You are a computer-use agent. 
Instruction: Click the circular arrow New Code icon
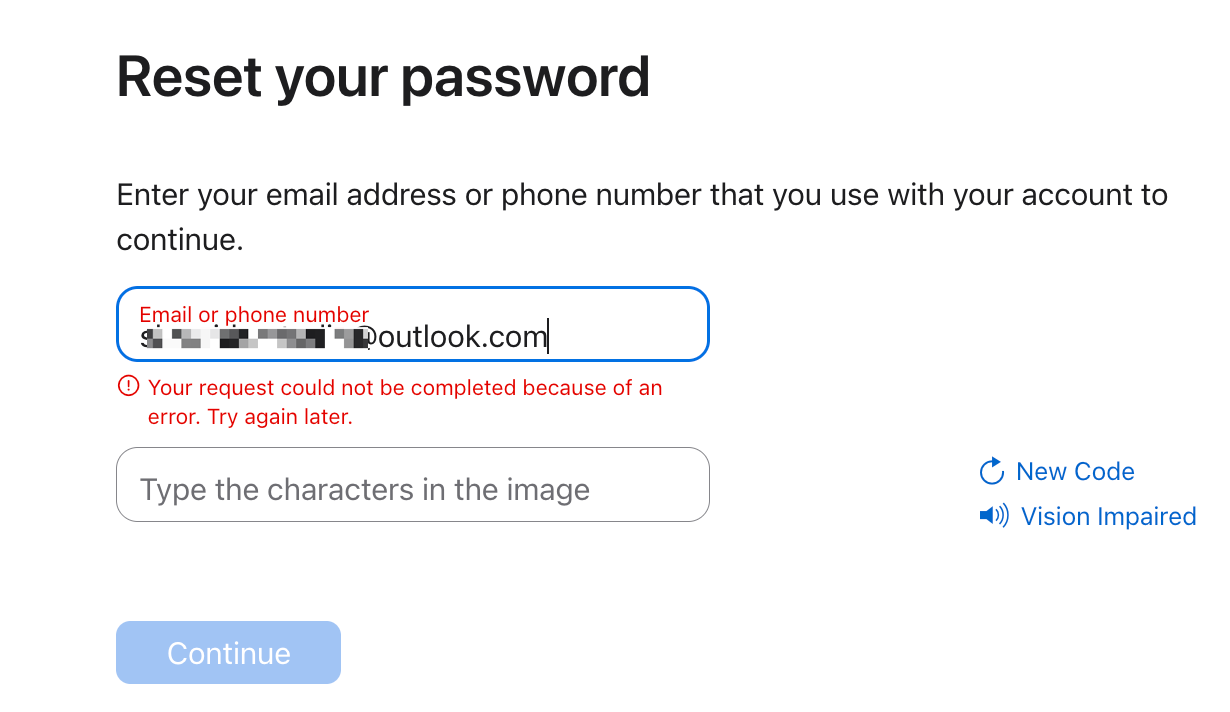pos(991,472)
